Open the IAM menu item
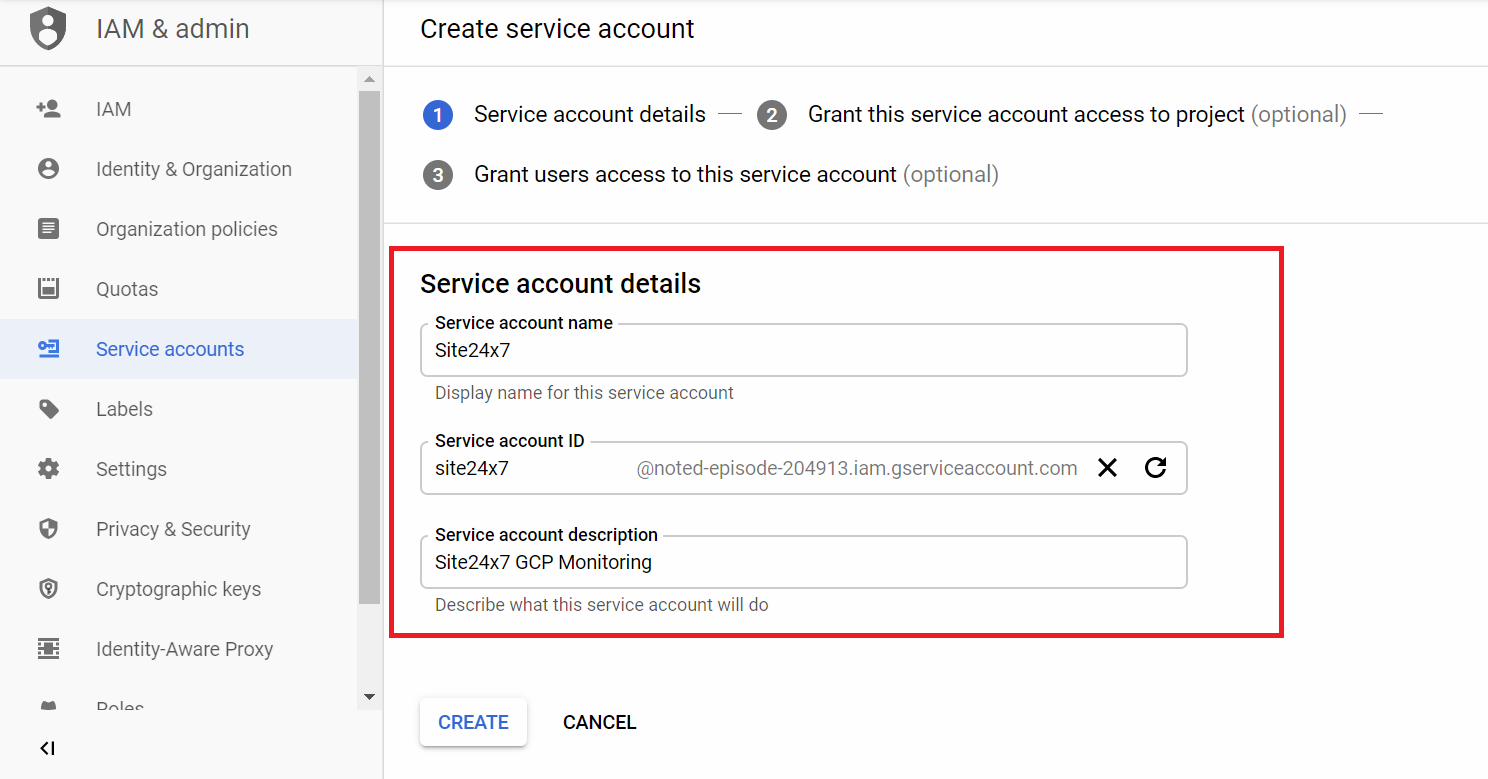 tap(179, 109)
